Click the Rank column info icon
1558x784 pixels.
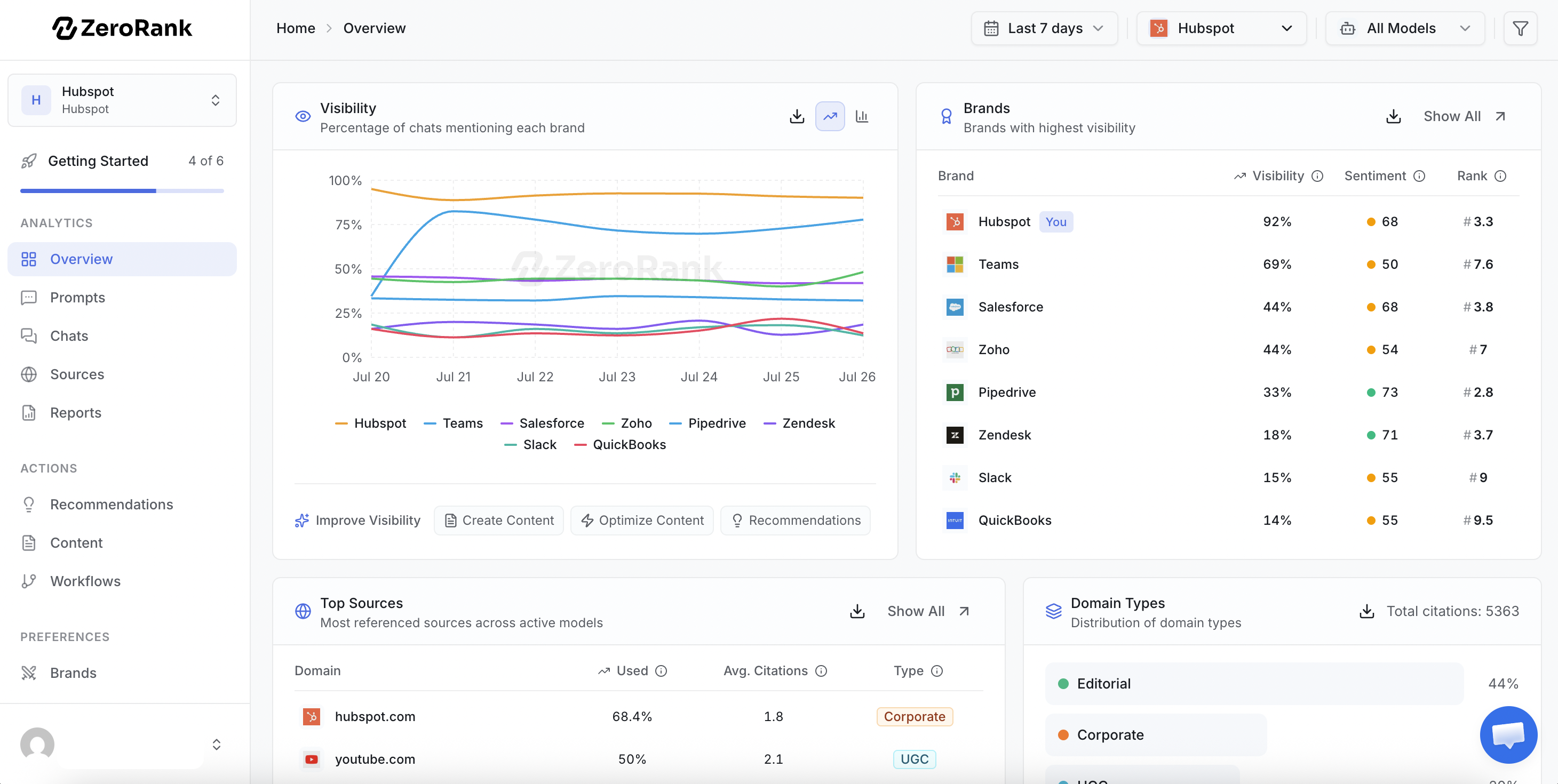coord(1500,176)
